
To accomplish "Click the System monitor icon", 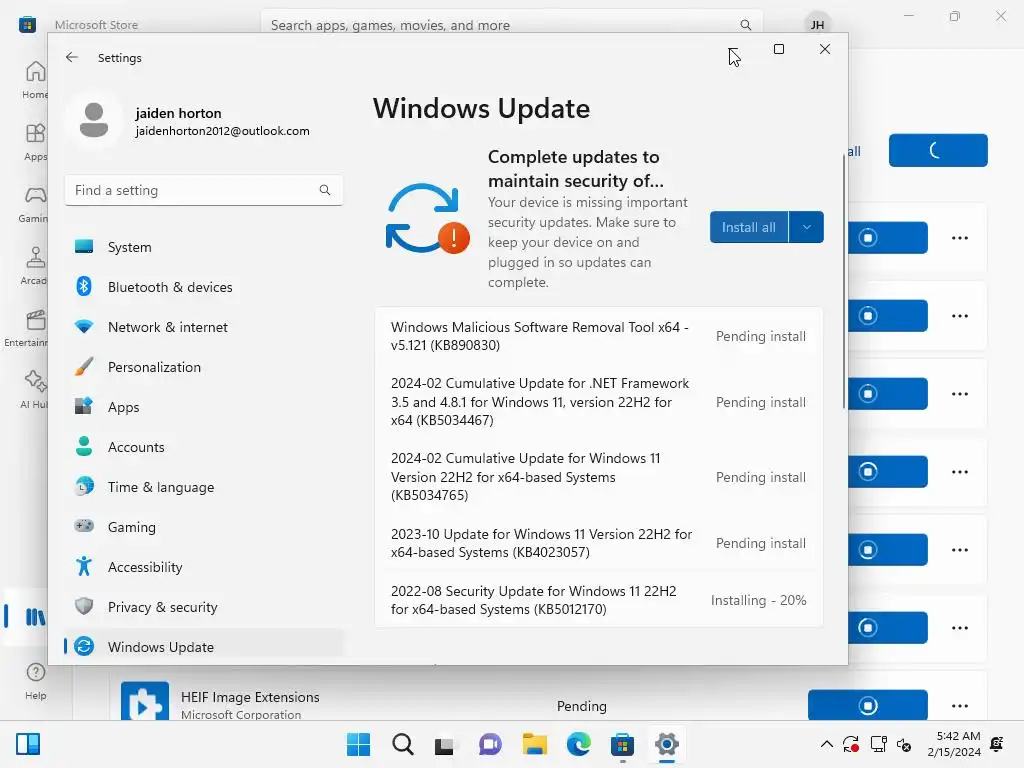I will click(84, 247).
